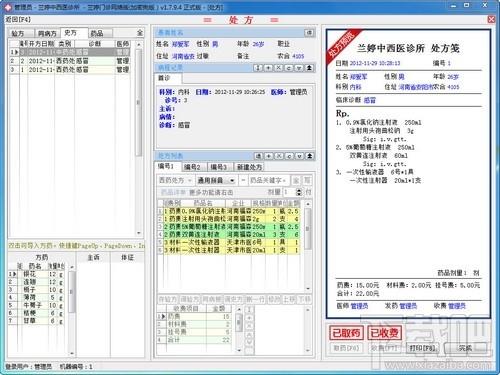Open the 西药处方 type dropdown
This screenshot has width=500, height=375.
175,180
